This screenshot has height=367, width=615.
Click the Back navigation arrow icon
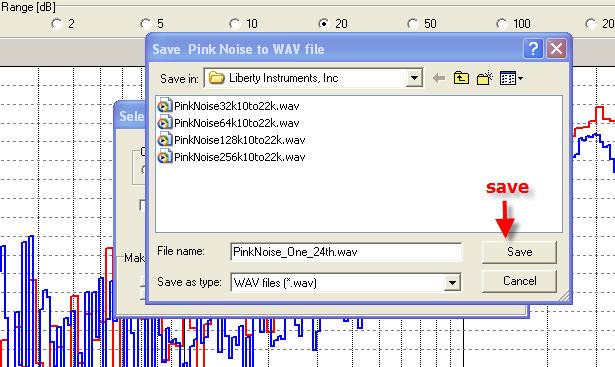[439, 78]
